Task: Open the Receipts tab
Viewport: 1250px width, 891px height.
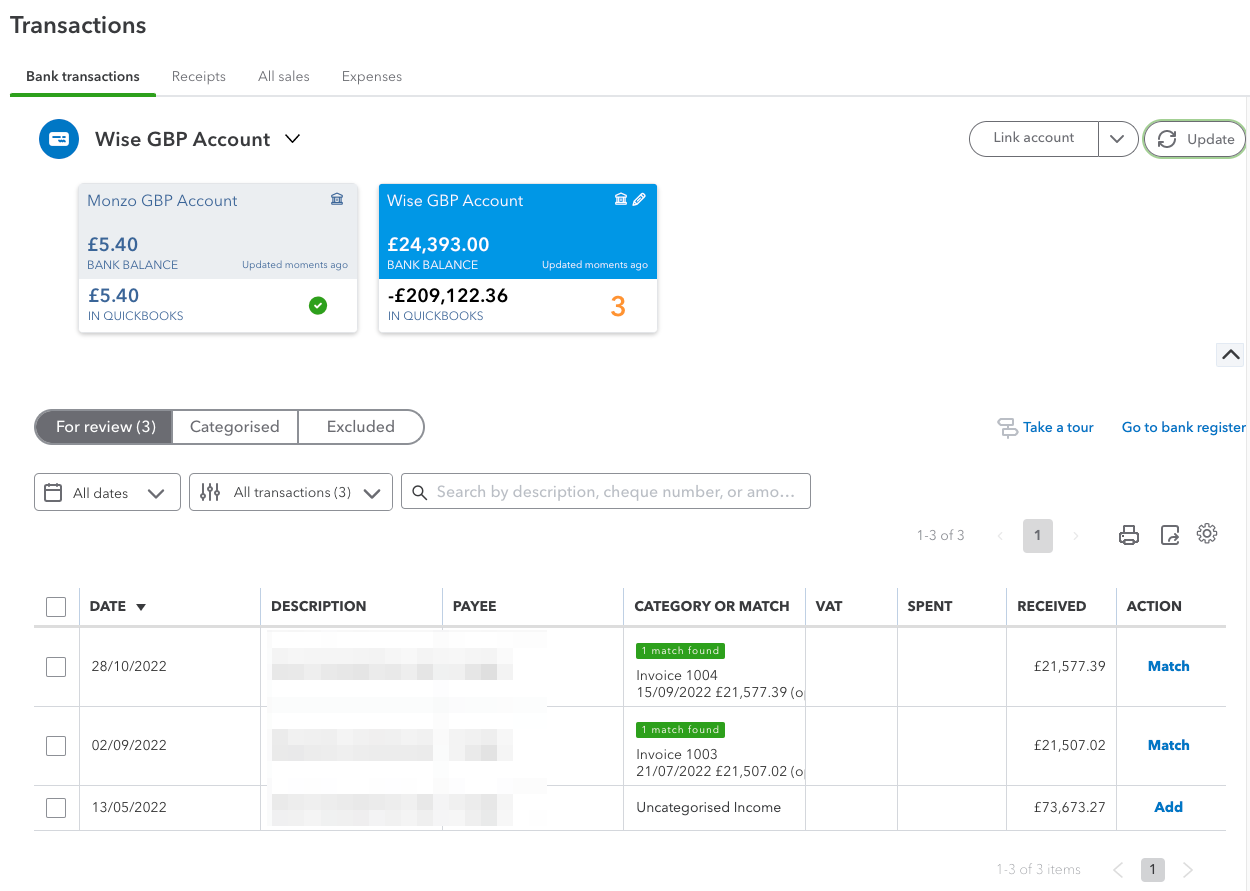Action: coord(198,76)
